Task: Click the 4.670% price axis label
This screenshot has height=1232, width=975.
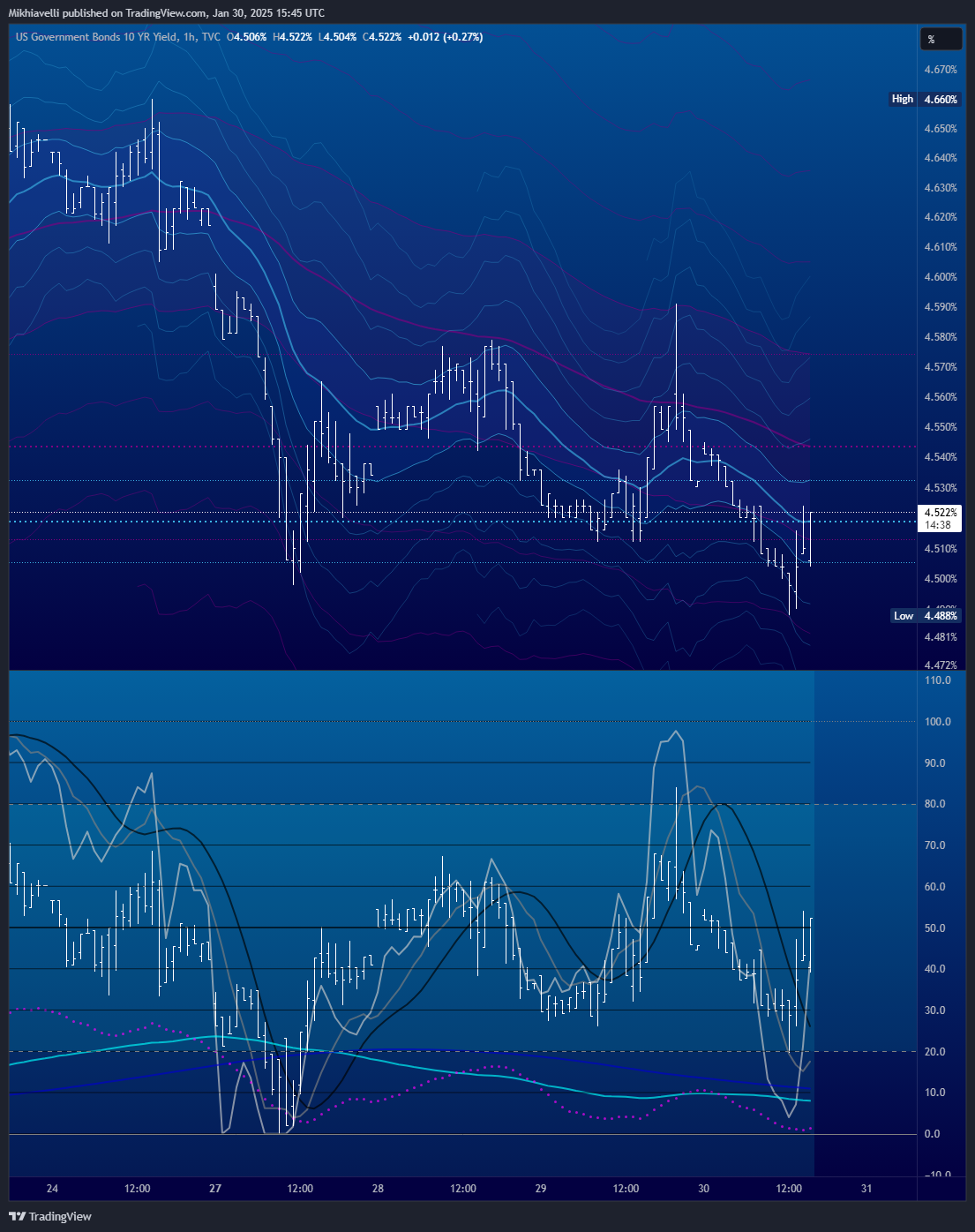Action: tap(940, 69)
